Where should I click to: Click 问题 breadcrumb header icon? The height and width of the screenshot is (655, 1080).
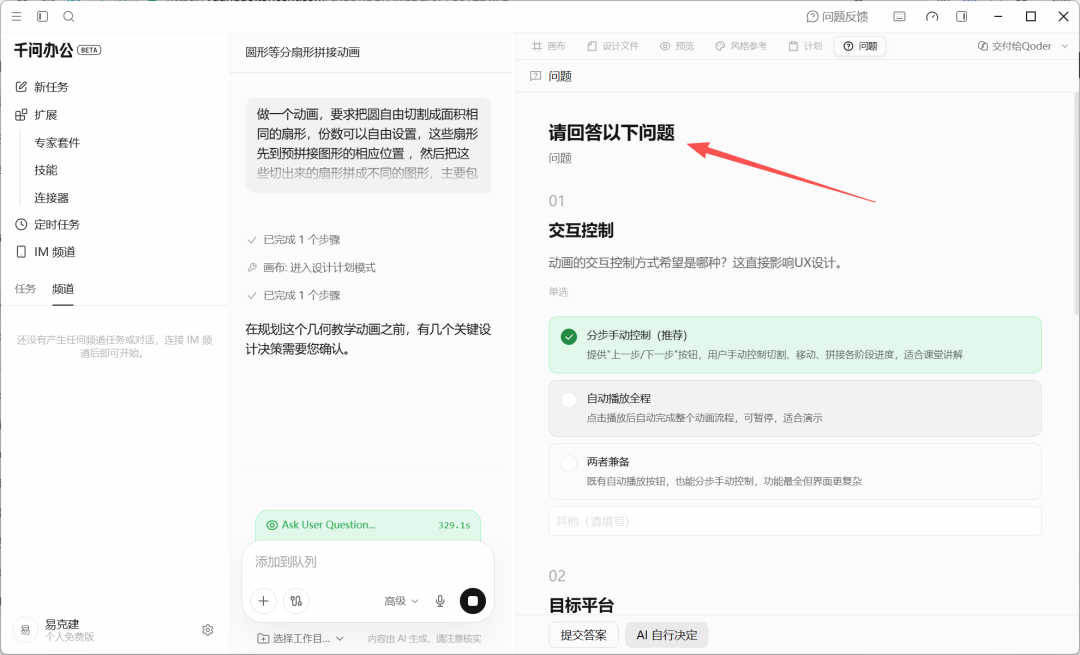[535, 76]
